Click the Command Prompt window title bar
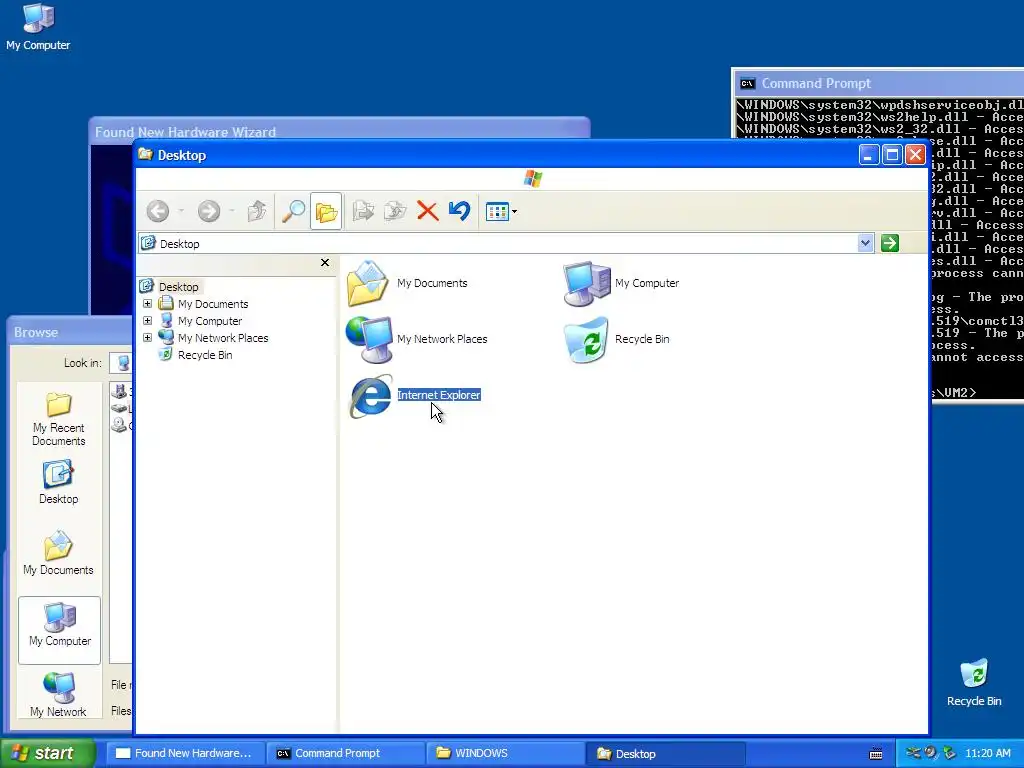Viewport: 1024px width, 768px height. click(878, 83)
